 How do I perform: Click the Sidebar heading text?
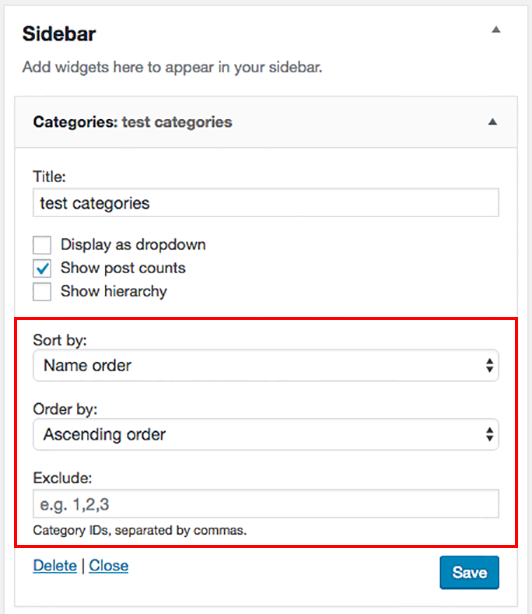(59, 34)
